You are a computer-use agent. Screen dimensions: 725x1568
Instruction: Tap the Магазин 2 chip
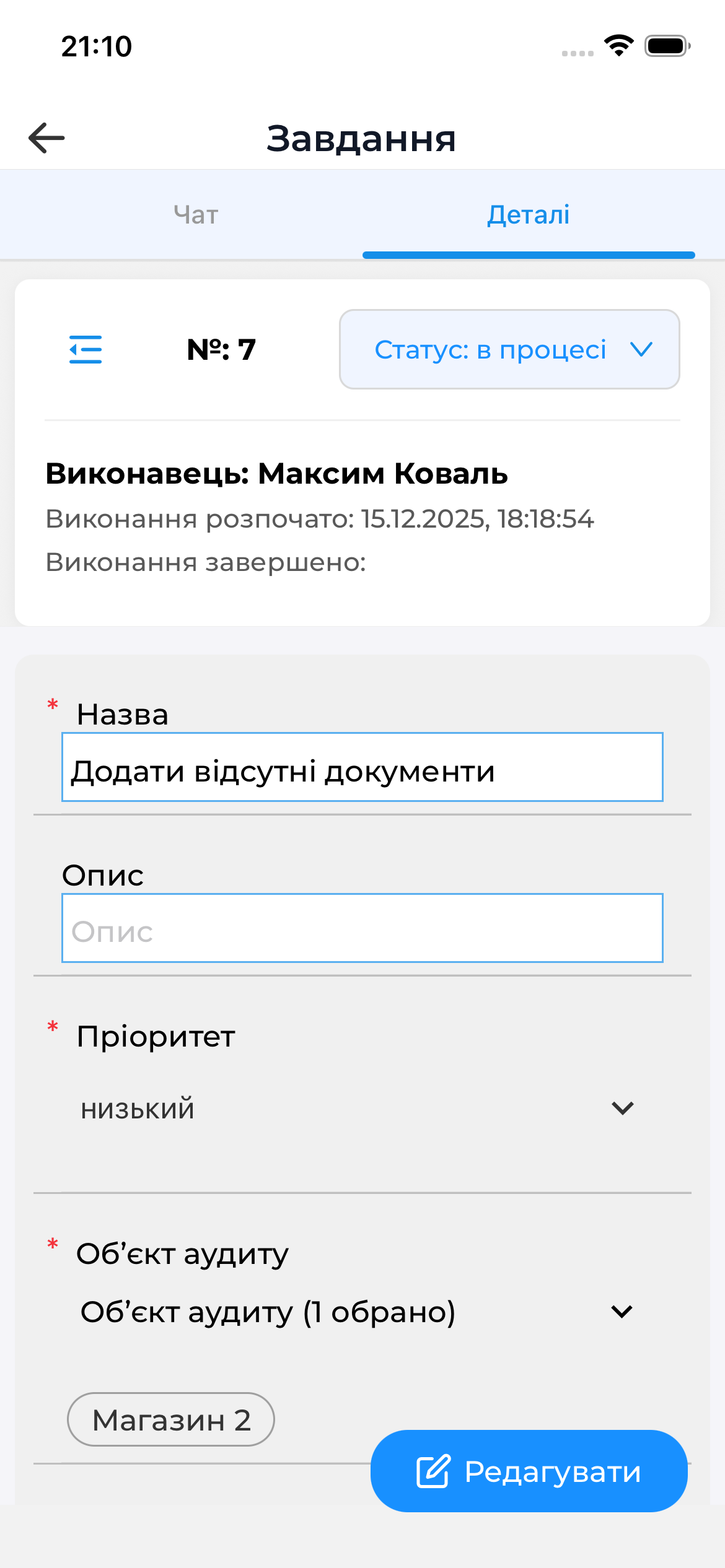pyautogui.click(x=170, y=1419)
